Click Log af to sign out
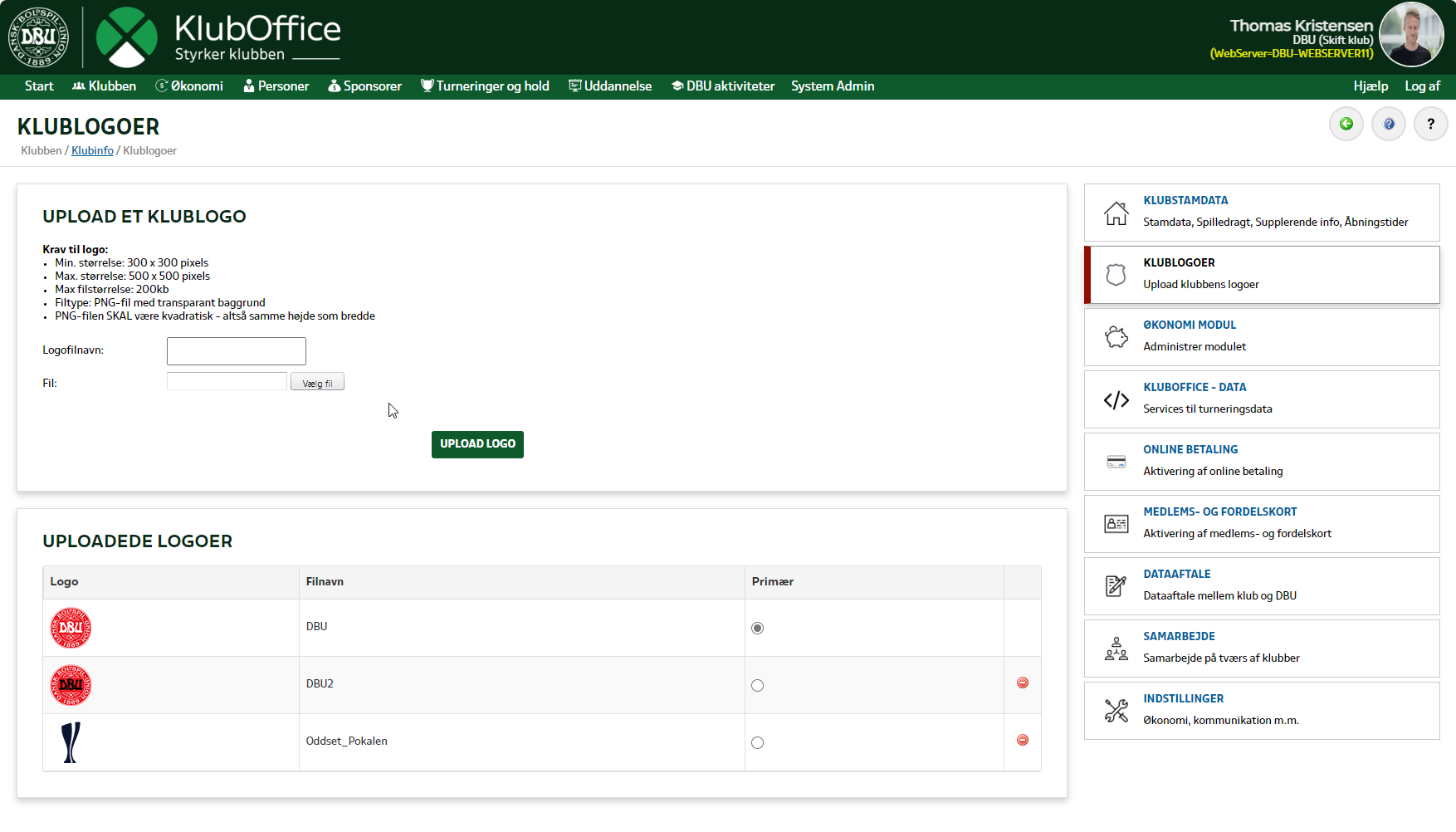 click(x=1422, y=86)
